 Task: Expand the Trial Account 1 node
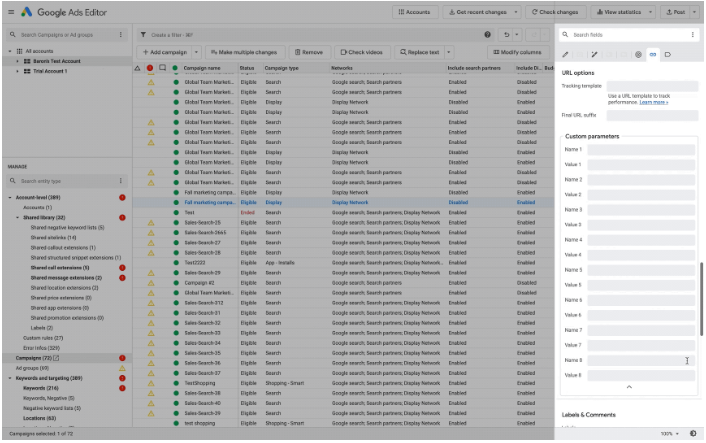[18, 71]
